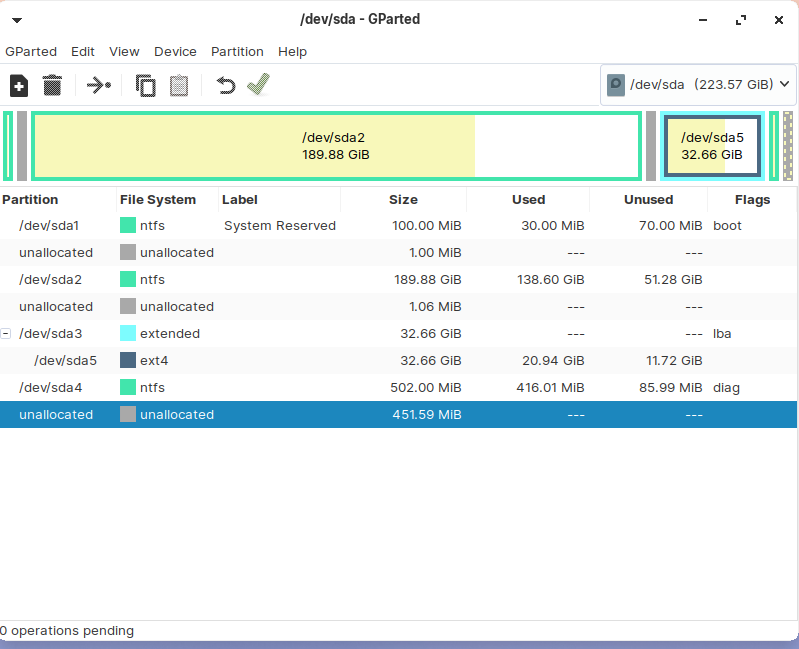
Task: Click the green ntfs swatch for /dev/sda1
Action: (x=128, y=225)
